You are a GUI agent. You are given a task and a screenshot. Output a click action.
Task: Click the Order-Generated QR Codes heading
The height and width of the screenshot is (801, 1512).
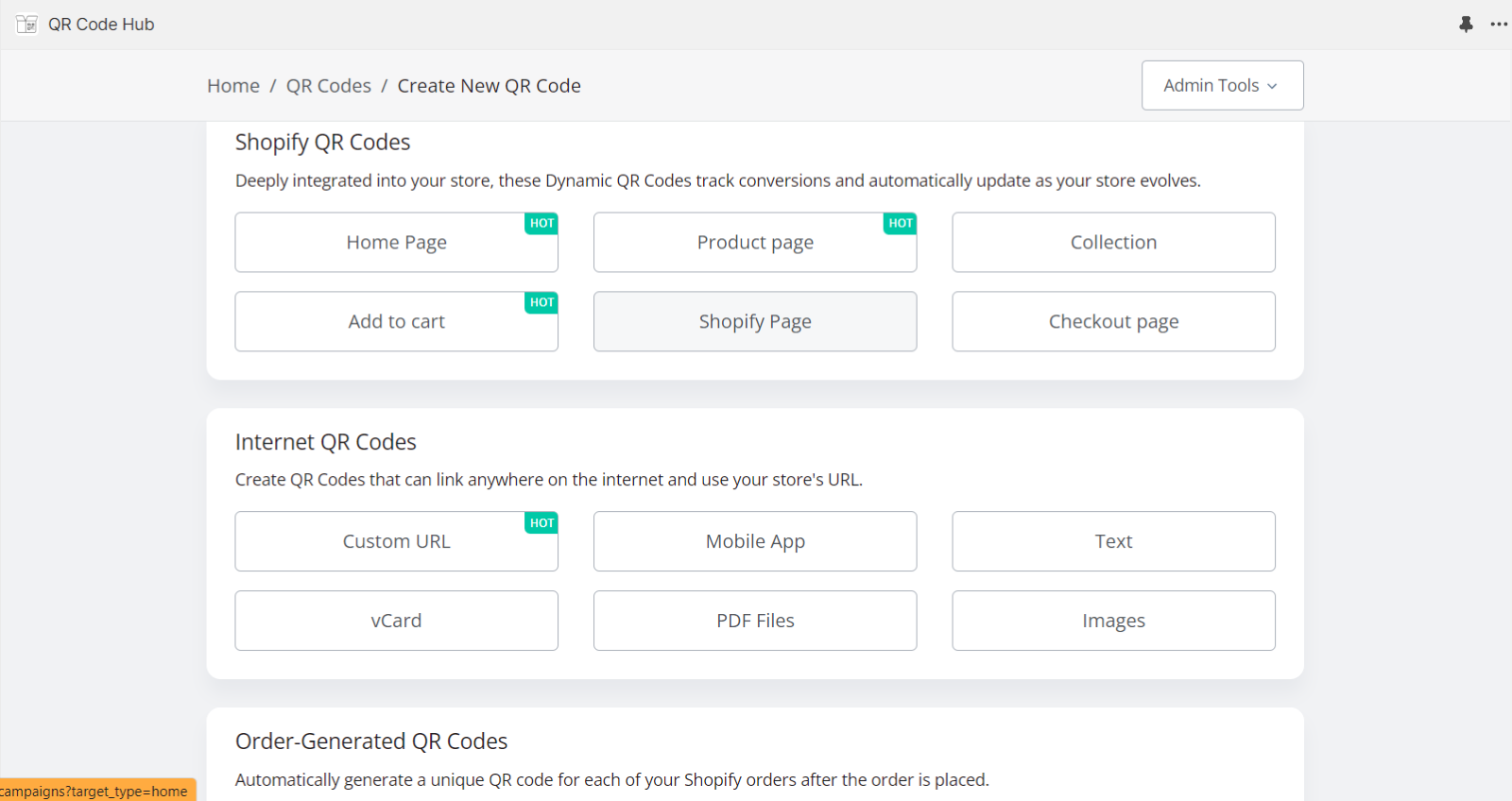click(371, 741)
